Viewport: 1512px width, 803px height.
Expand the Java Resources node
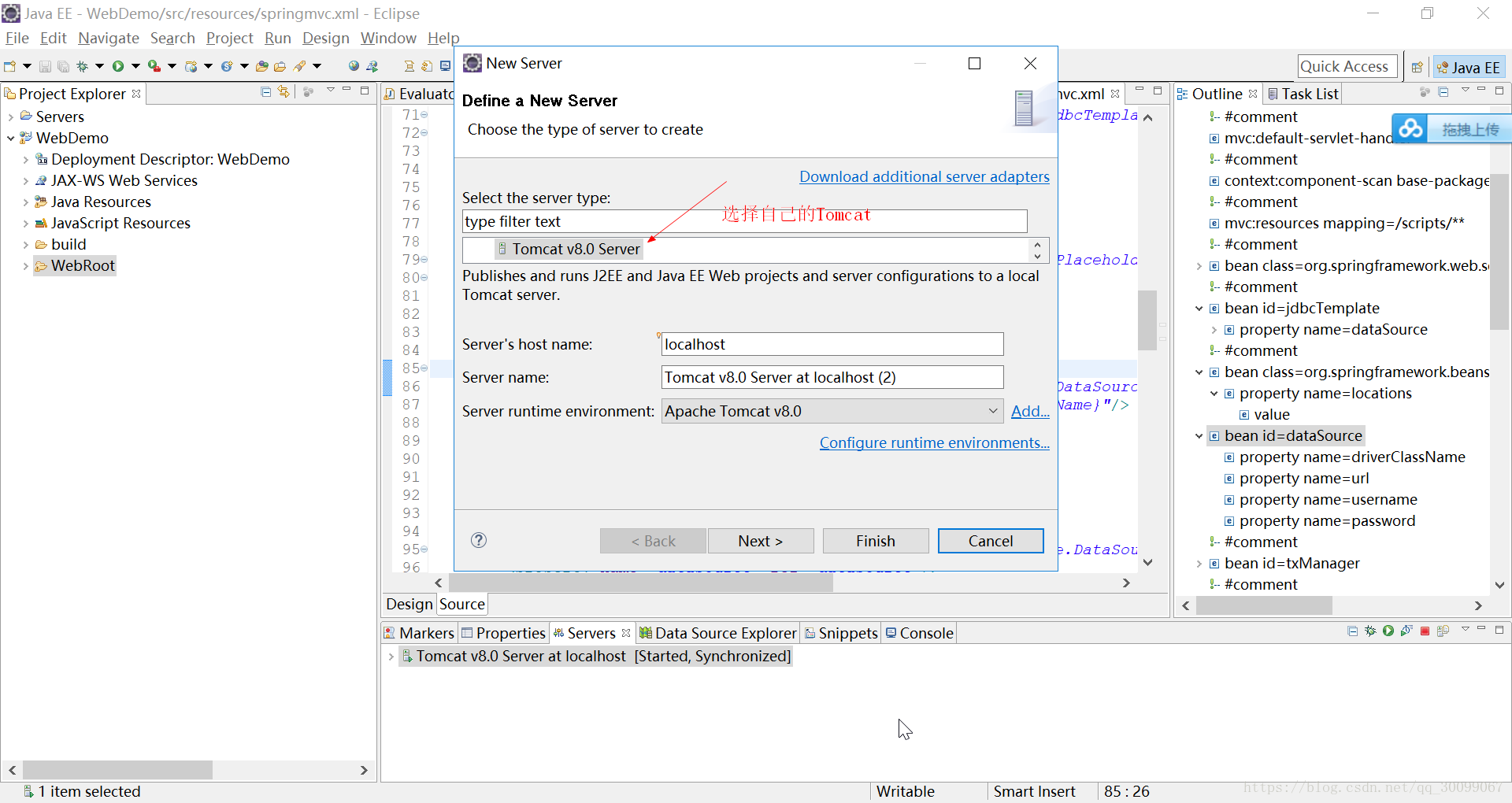pos(25,202)
